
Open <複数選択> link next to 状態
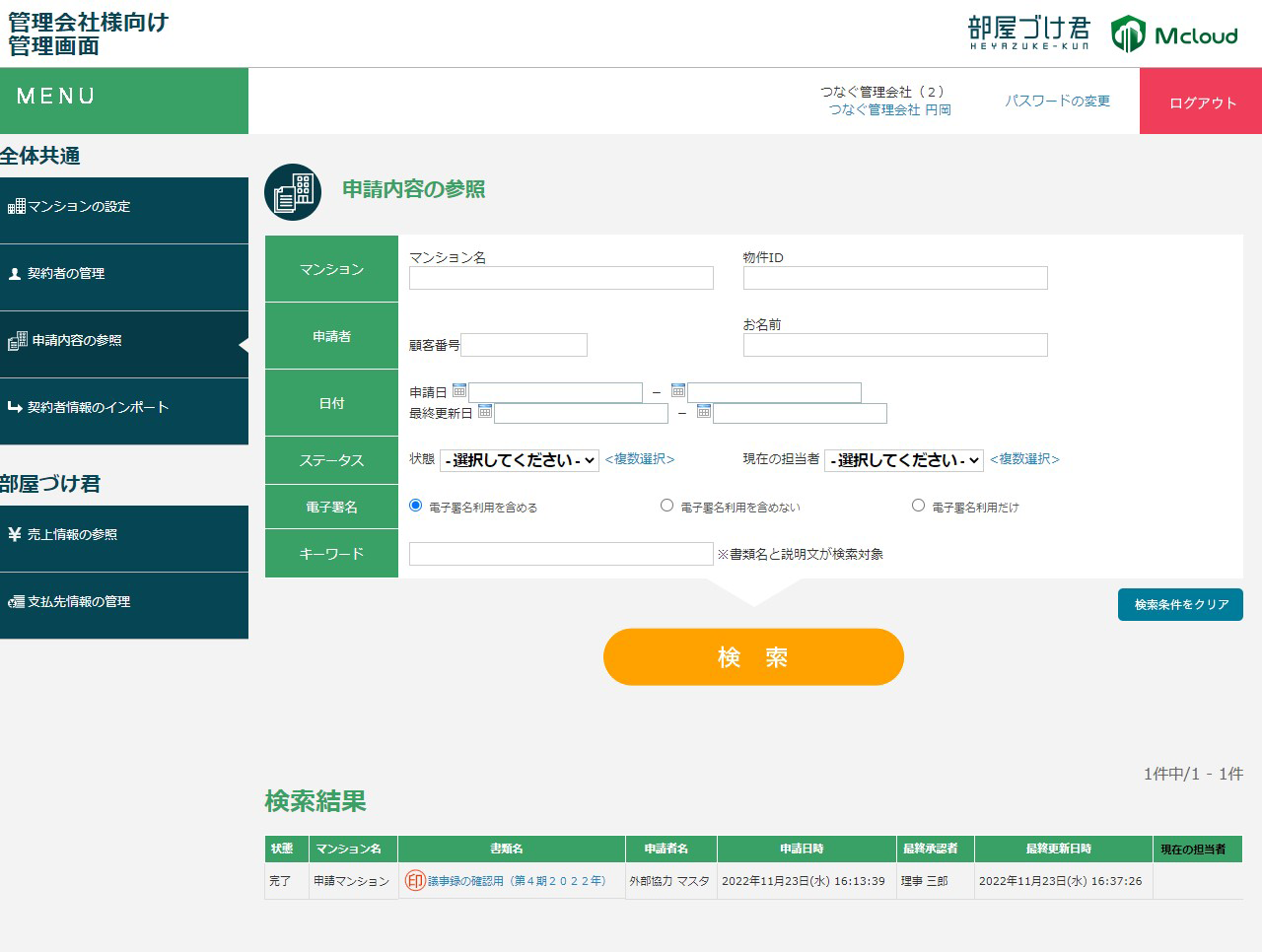[640, 459]
